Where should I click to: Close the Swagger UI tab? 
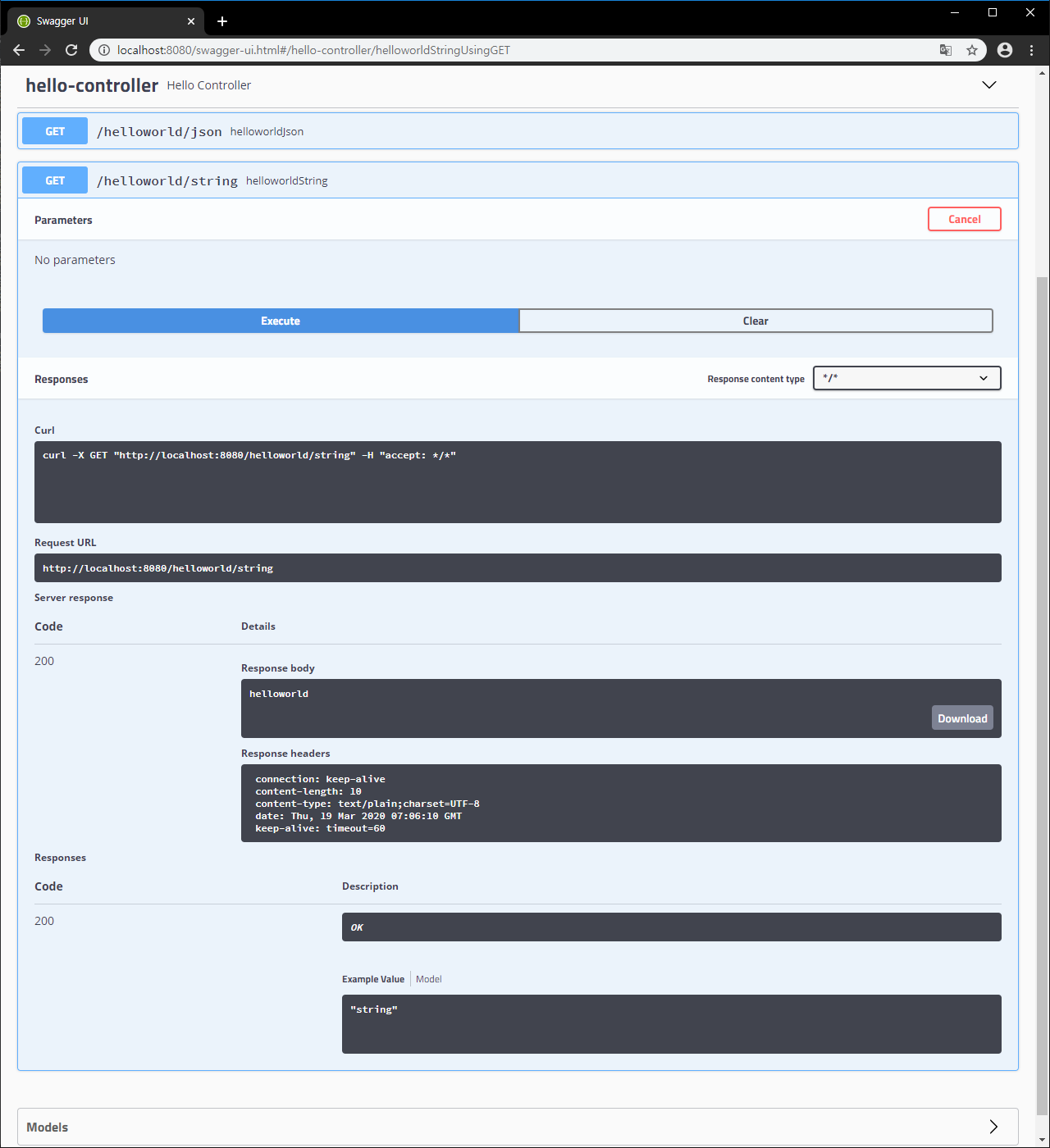[191, 21]
